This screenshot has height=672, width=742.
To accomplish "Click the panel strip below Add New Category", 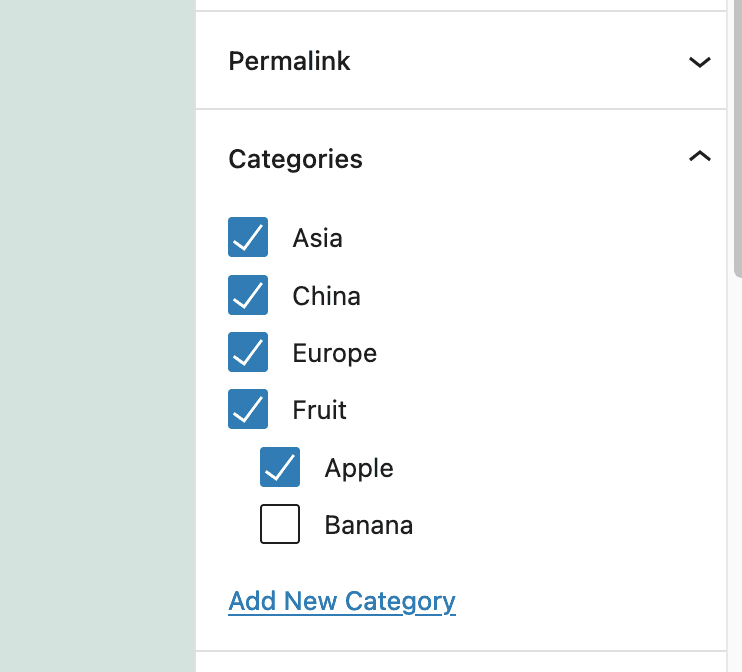I will 461,662.
